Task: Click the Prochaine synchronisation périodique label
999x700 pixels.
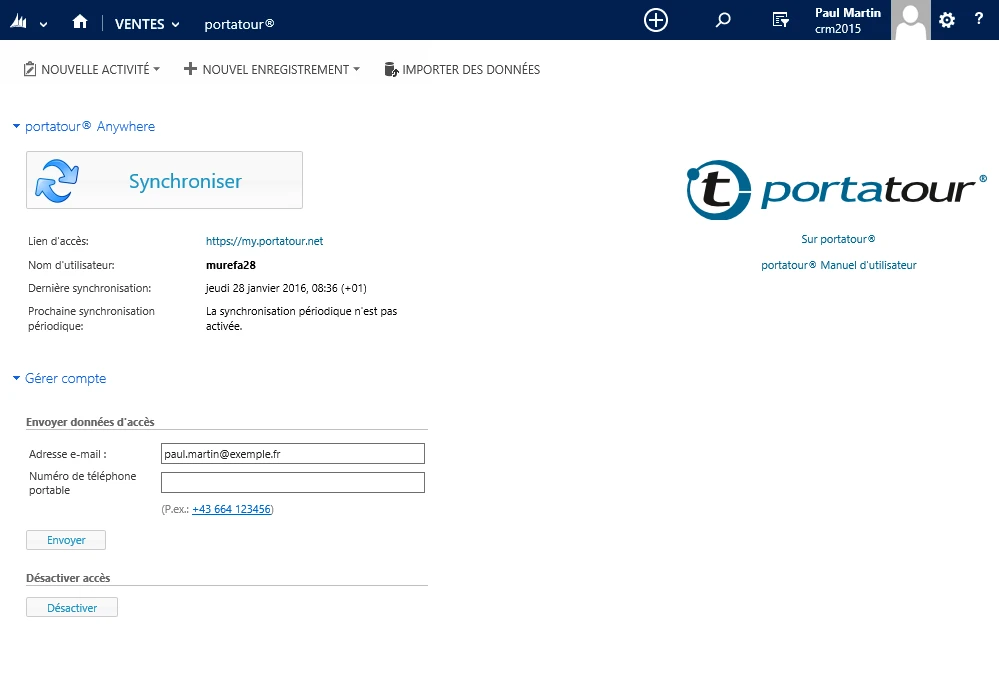Action: (91, 318)
